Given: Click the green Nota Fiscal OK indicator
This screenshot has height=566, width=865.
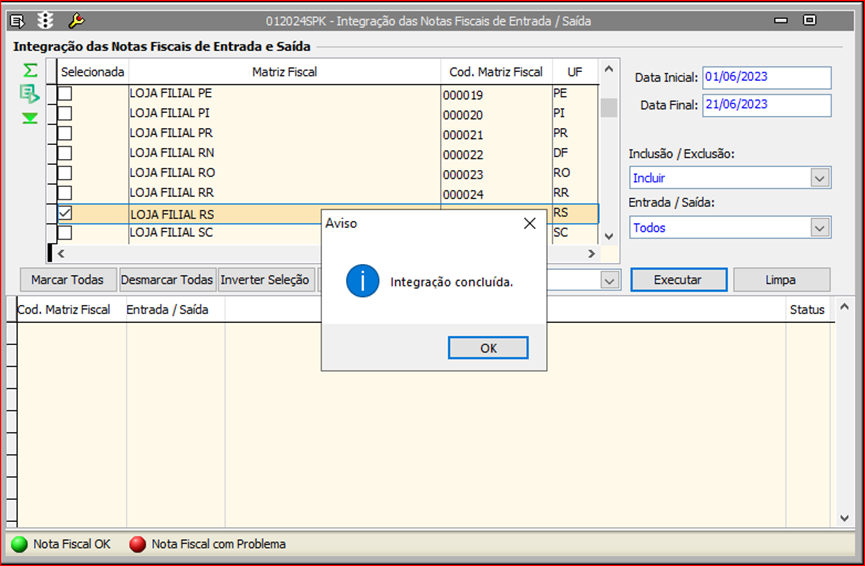Looking at the screenshot, I should coord(19,545).
